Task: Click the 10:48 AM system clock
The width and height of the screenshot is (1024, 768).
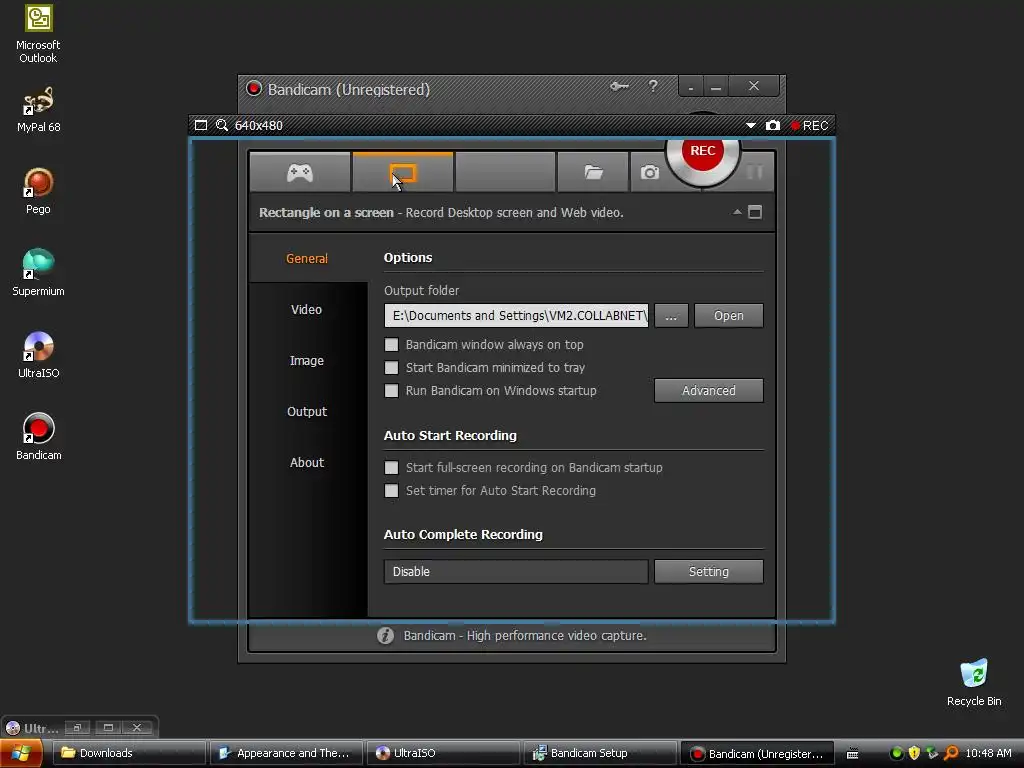Action: tap(988, 754)
